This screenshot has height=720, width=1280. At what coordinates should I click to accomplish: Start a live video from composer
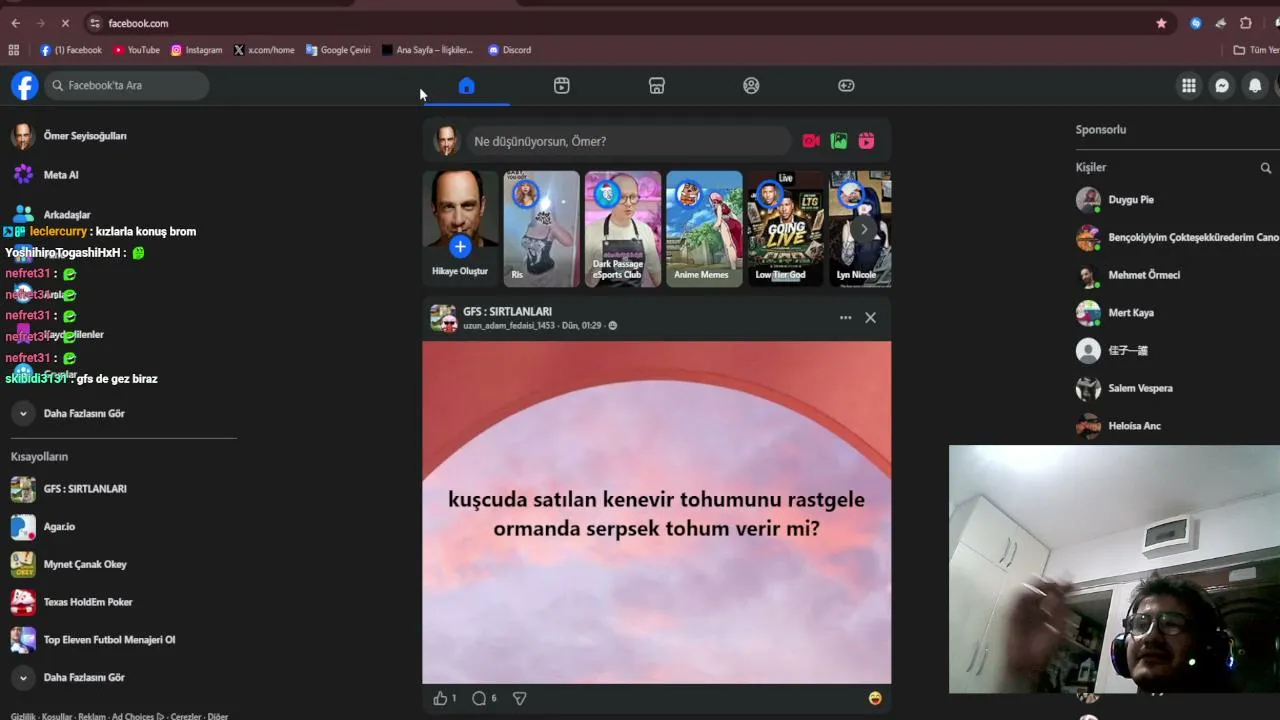point(811,141)
